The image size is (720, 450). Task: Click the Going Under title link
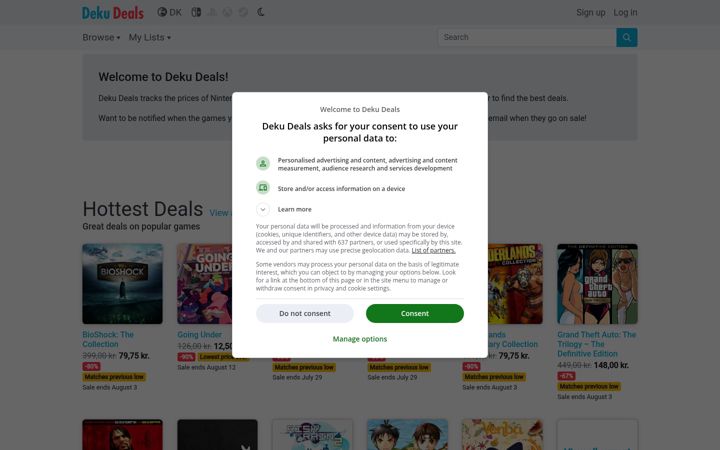(199, 335)
